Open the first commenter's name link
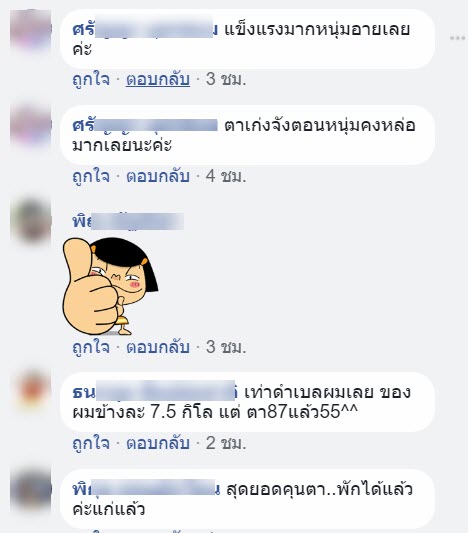The width and height of the screenshot is (468, 533). click(145, 30)
